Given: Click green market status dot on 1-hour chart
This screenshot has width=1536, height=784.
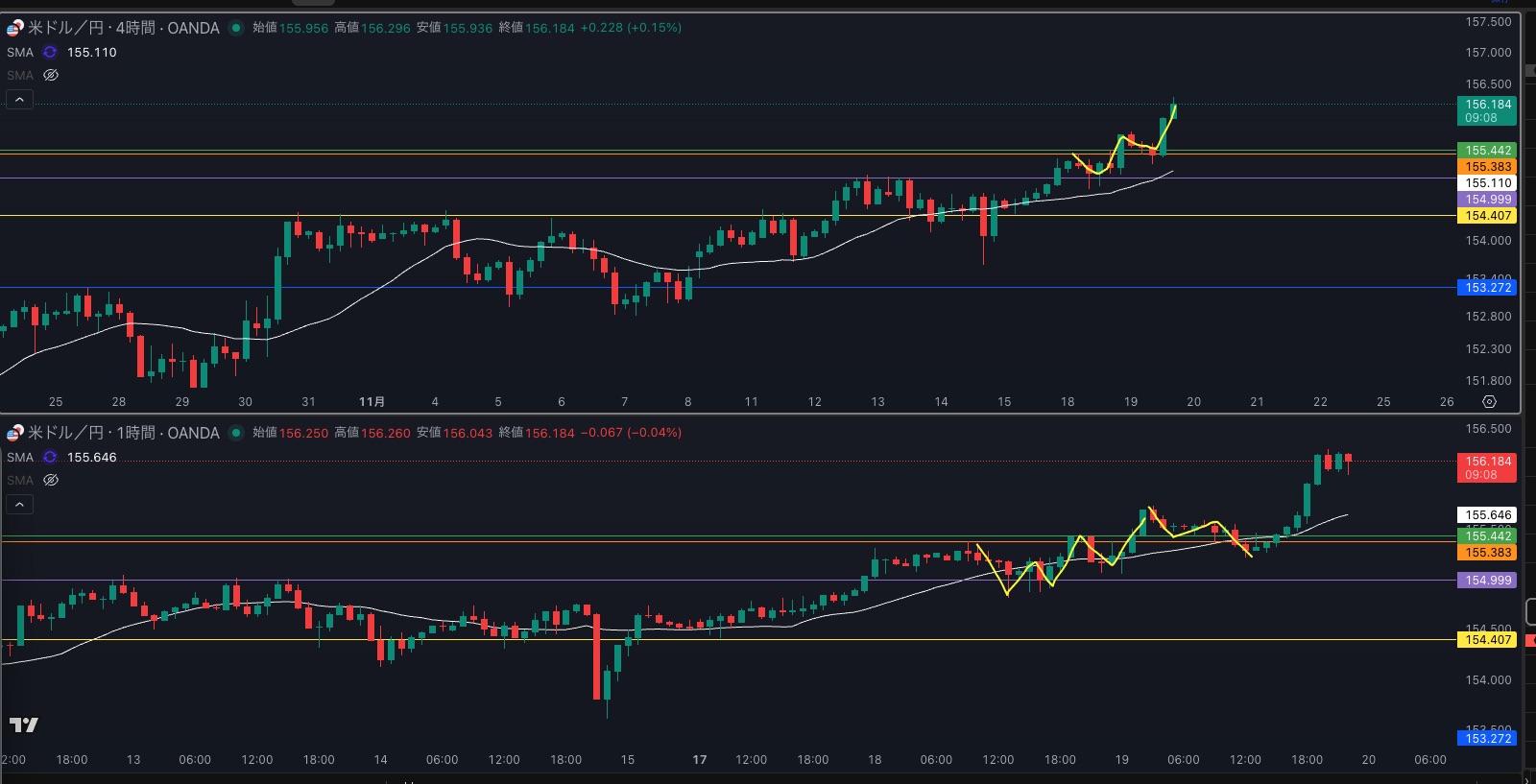Looking at the screenshot, I should tap(236, 433).
